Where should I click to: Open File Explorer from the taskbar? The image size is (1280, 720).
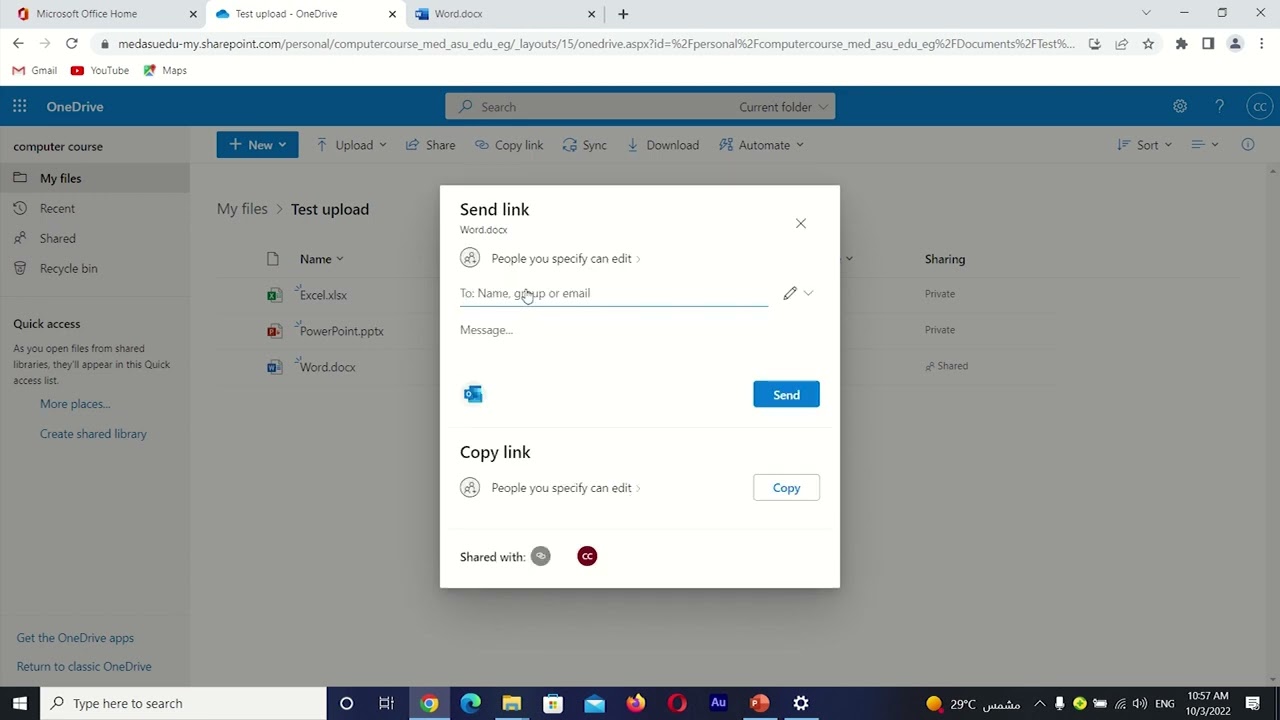coord(511,703)
